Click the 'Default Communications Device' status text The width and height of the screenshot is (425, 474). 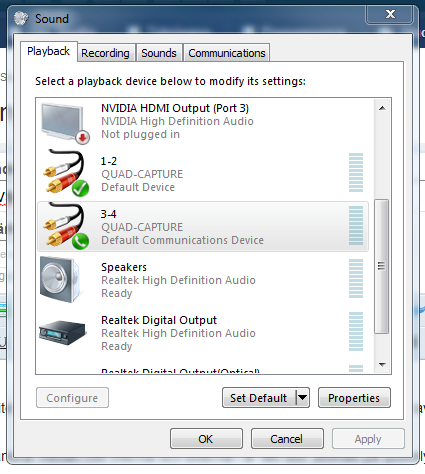click(x=182, y=240)
